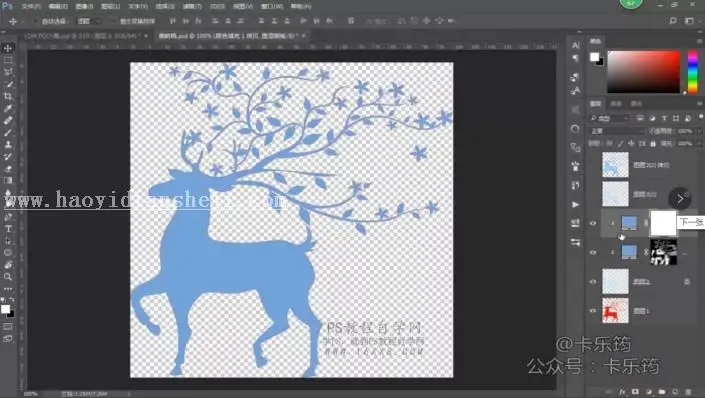Select the Lasso tool

(8, 72)
